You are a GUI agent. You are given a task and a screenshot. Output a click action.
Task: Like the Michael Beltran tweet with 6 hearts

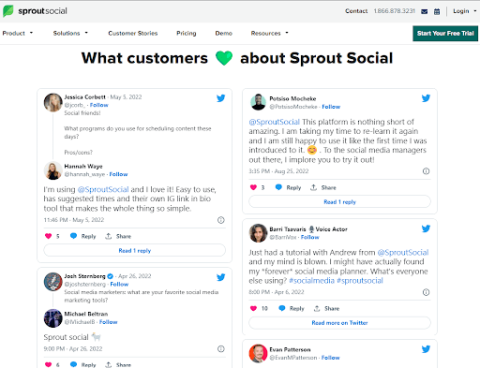48,365
